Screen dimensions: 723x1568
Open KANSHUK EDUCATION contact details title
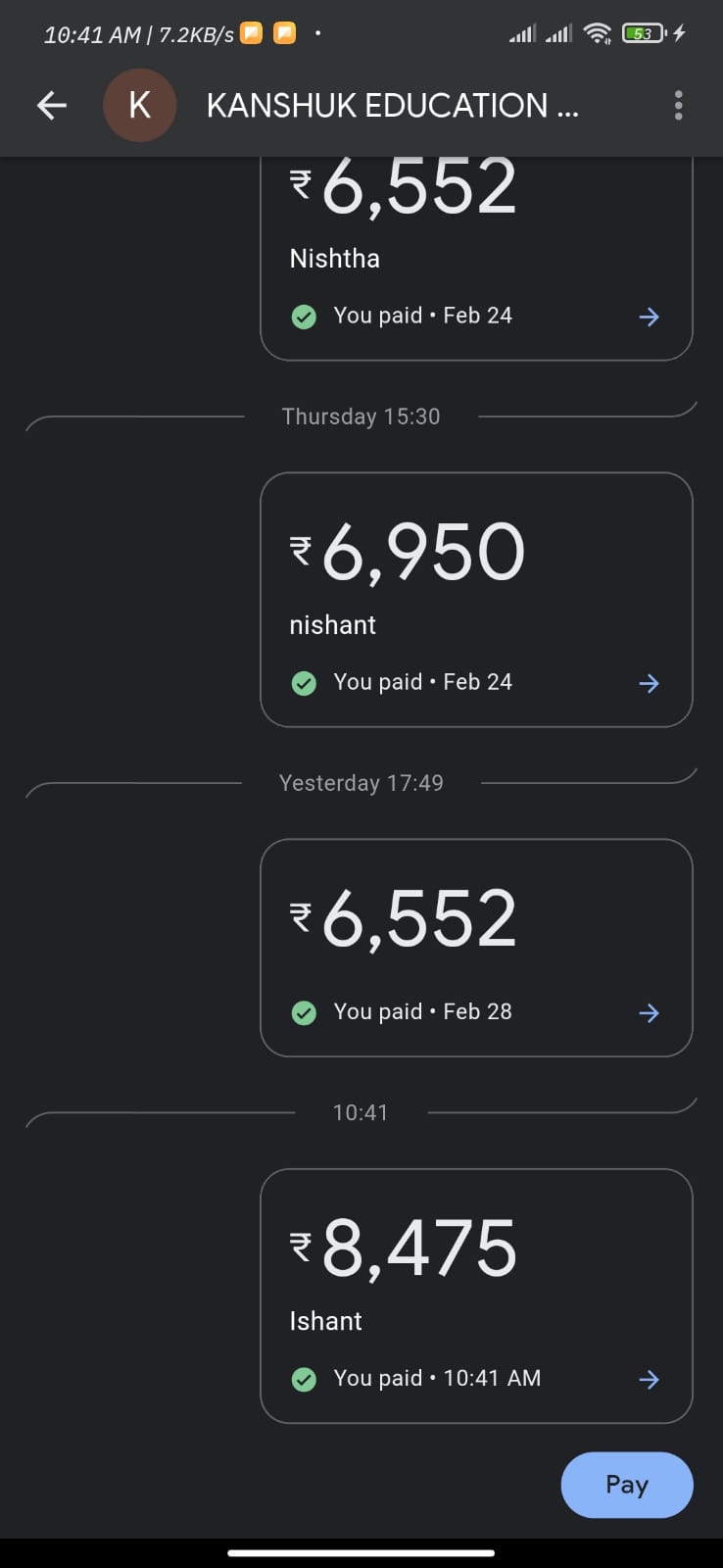[x=392, y=106]
